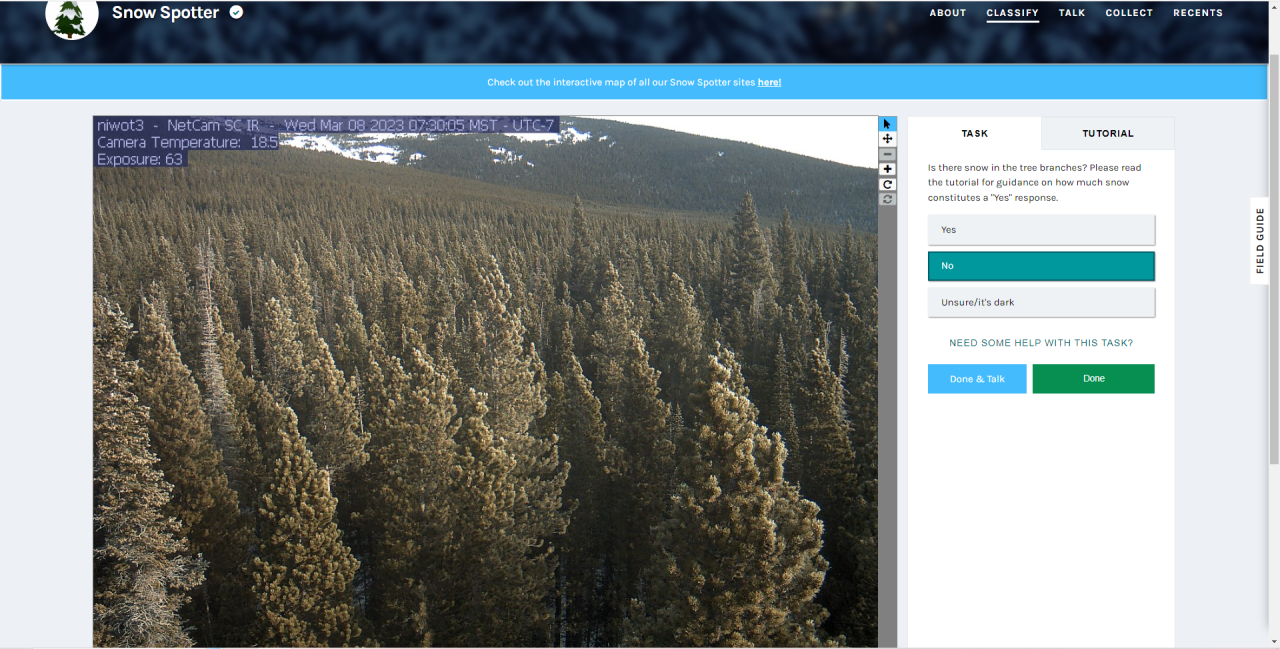Switch to the Tutorial tab
This screenshot has height=649, width=1280.
click(1108, 133)
